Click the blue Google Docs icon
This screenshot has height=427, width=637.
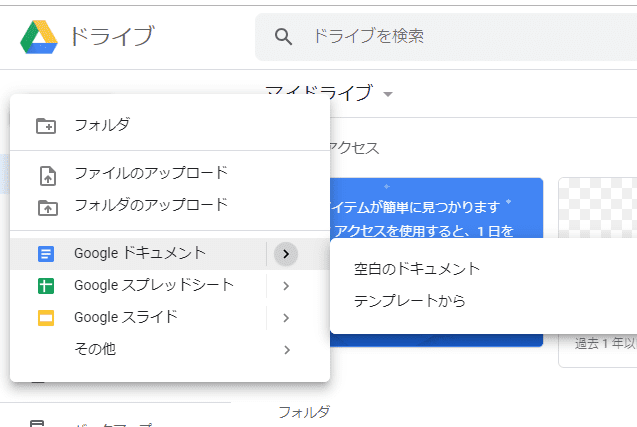pyautogui.click(x=46, y=254)
